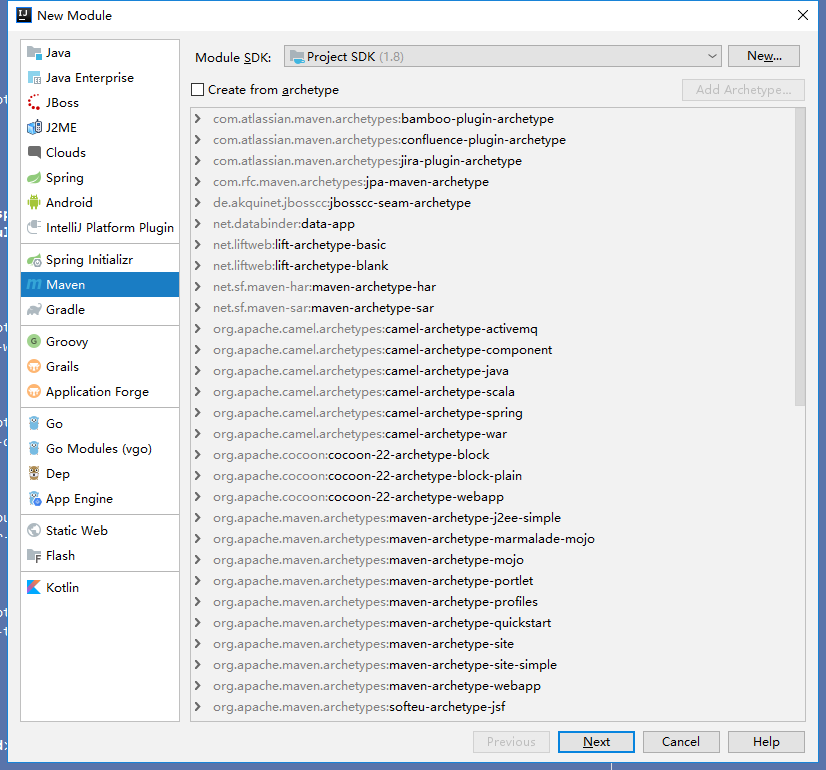826x770 pixels.
Task: Open the Module SDK dropdown
Action: 503,56
